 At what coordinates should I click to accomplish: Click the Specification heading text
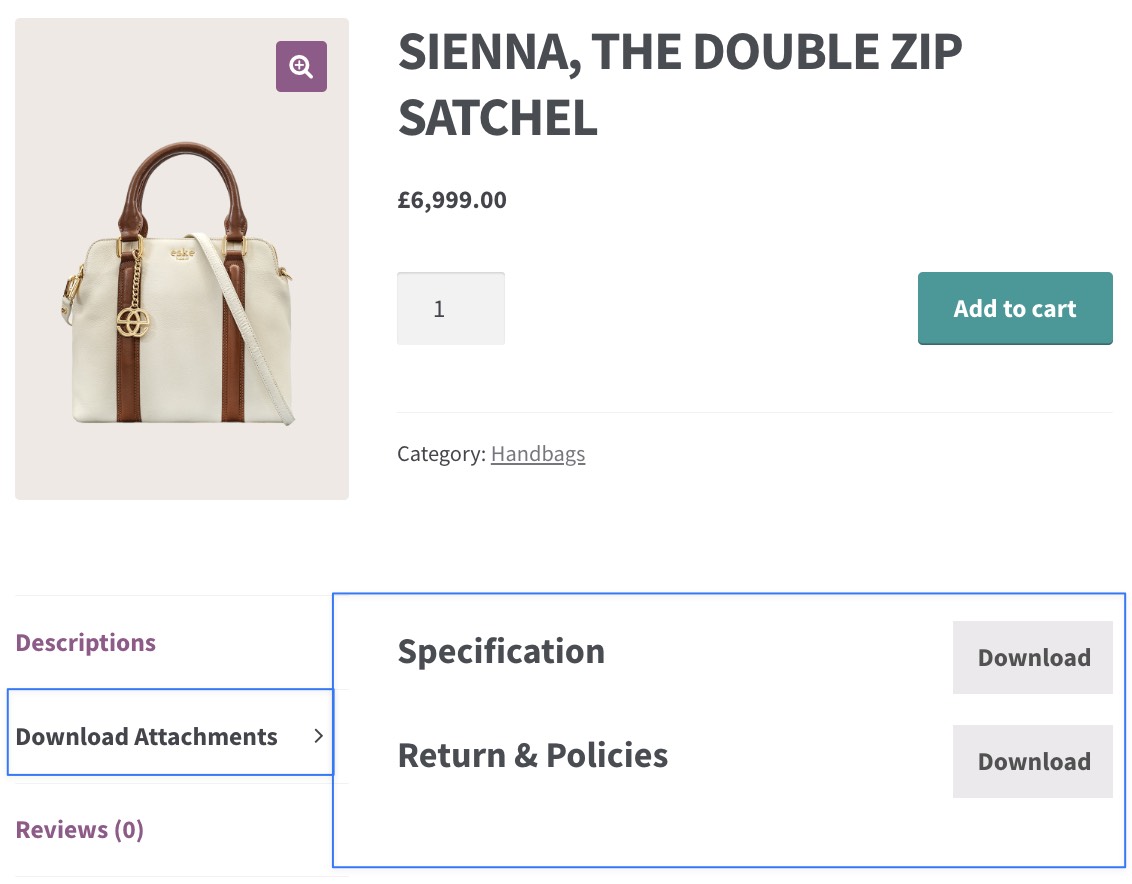[x=501, y=651]
